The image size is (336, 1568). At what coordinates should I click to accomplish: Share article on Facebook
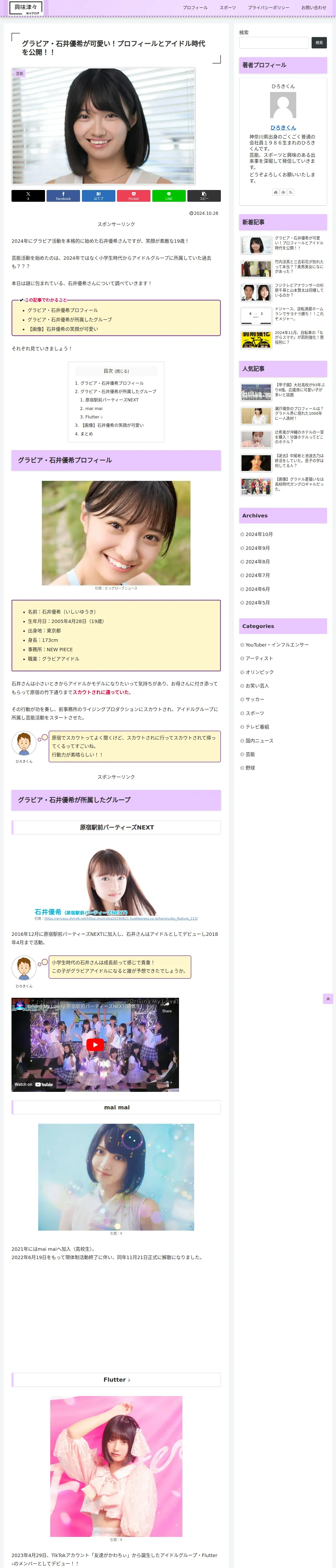pyautogui.click(x=63, y=195)
